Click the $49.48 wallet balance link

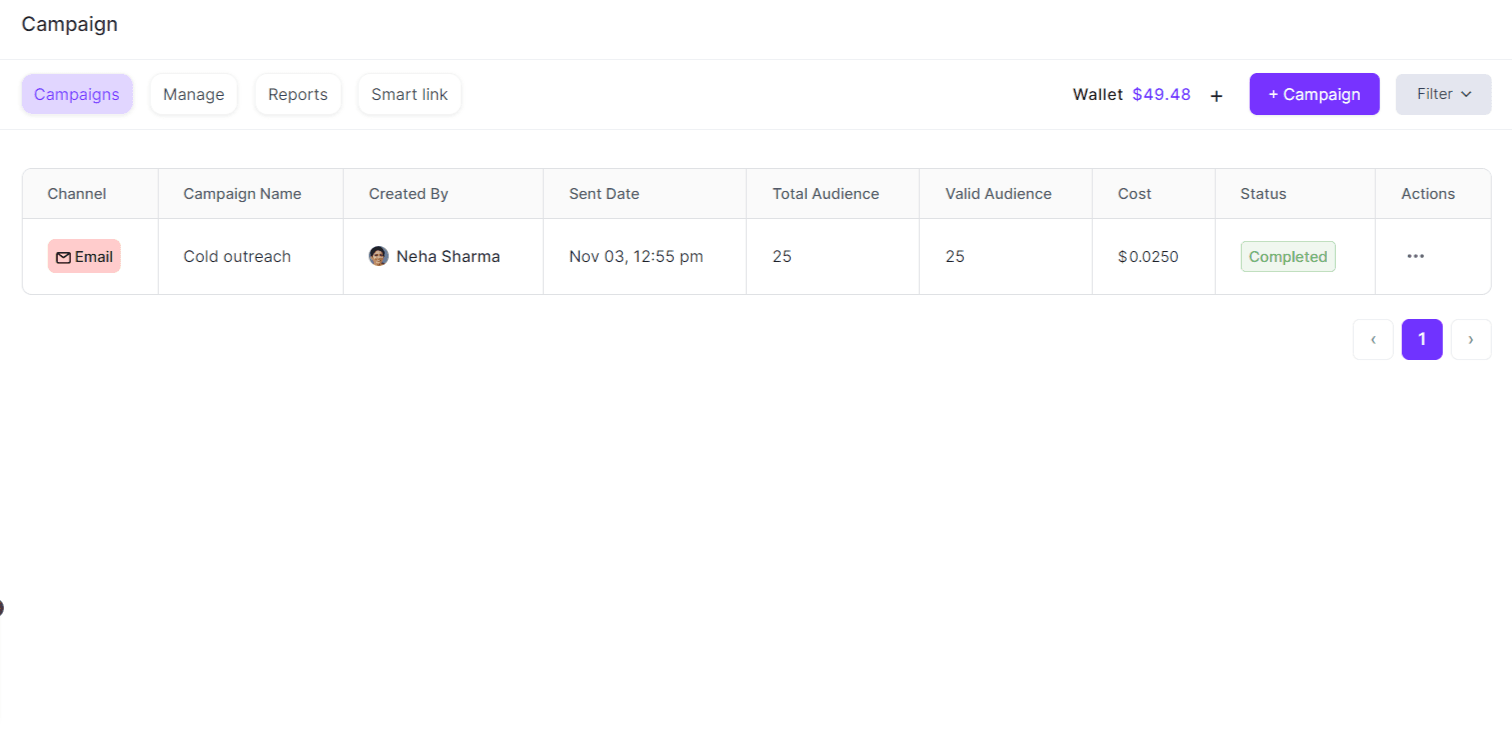(1161, 94)
